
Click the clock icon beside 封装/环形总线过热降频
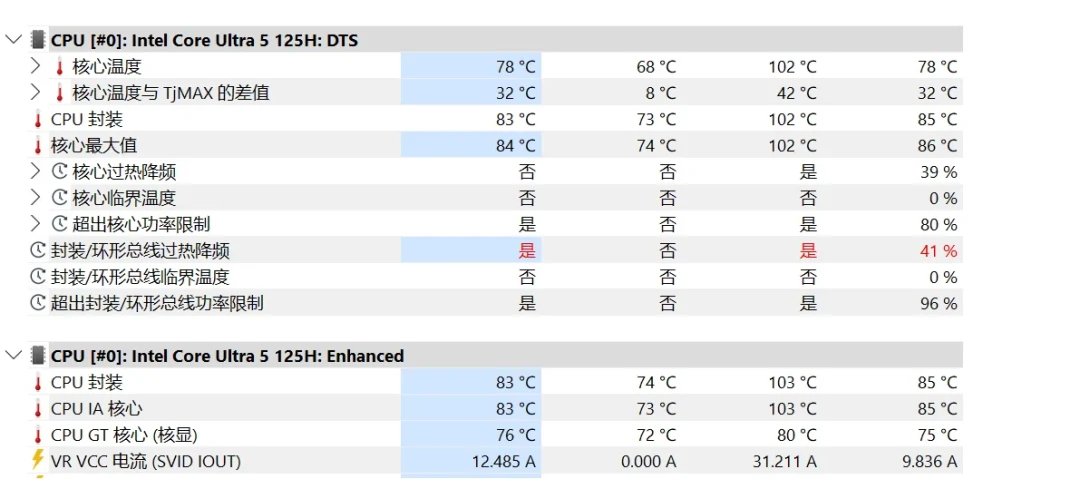click(38, 251)
